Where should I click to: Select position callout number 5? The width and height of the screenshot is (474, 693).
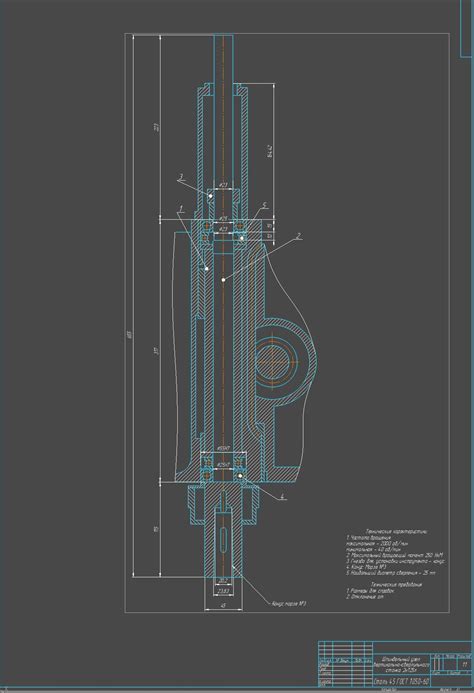click(264, 206)
